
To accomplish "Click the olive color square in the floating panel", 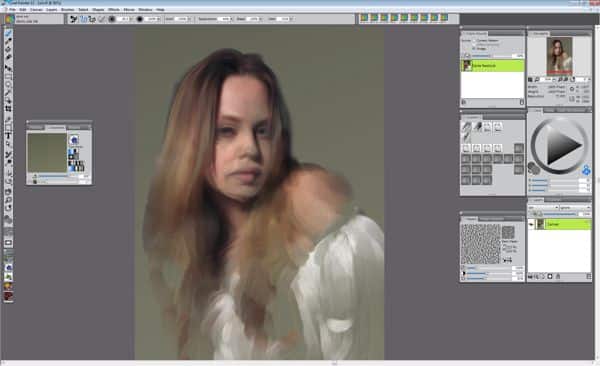I will [47, 152].
